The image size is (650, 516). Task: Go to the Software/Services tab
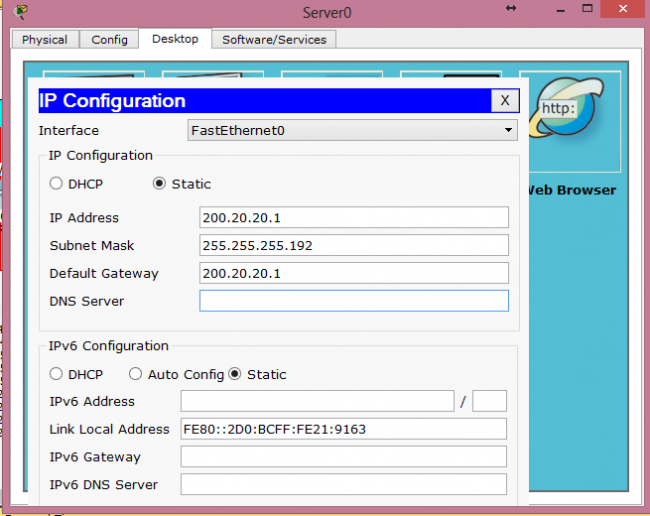pyautogui.click(x=274, y=39)
